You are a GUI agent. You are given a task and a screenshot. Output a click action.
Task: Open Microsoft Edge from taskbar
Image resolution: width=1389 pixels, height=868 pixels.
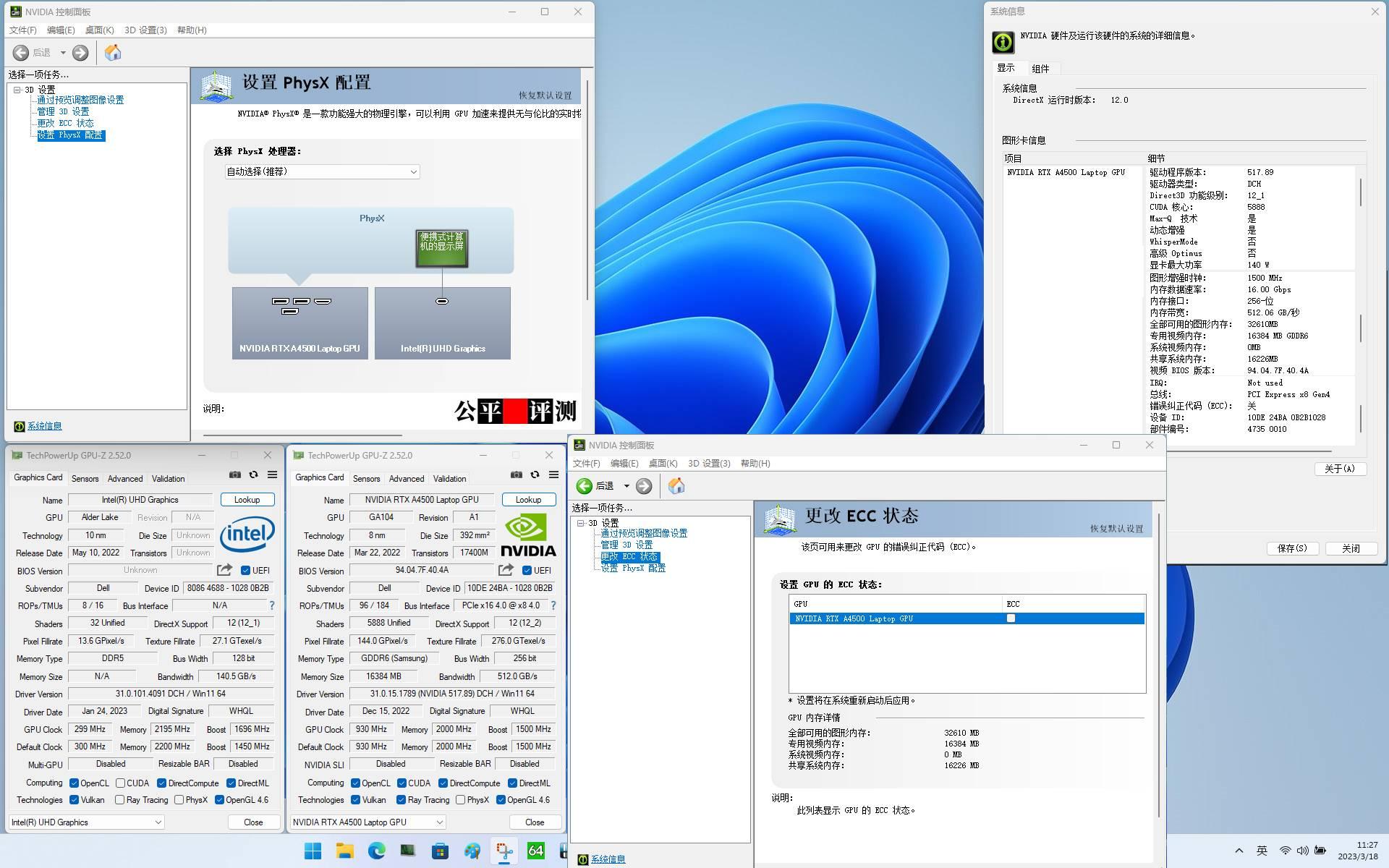[x=376, y=851]
